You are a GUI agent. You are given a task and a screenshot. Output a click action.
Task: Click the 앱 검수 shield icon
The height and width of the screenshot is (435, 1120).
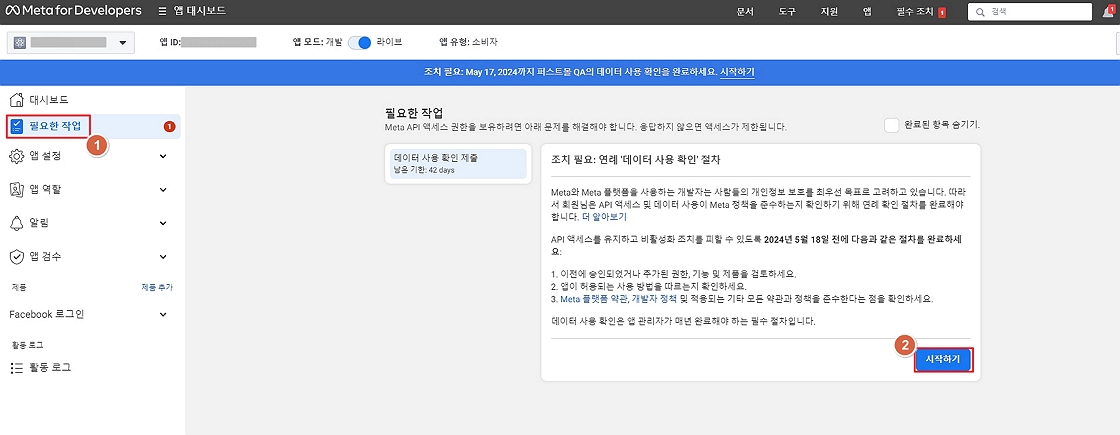(17, 256)
